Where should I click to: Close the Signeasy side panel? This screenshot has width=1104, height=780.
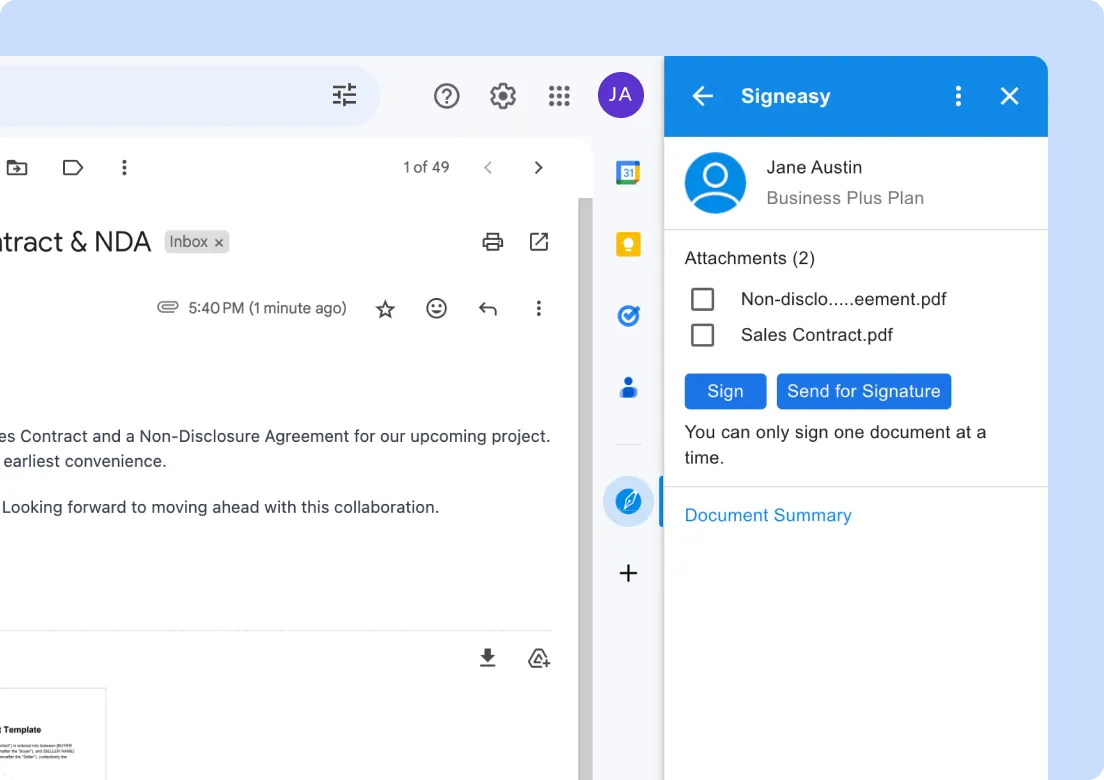tap(1010, 96)
